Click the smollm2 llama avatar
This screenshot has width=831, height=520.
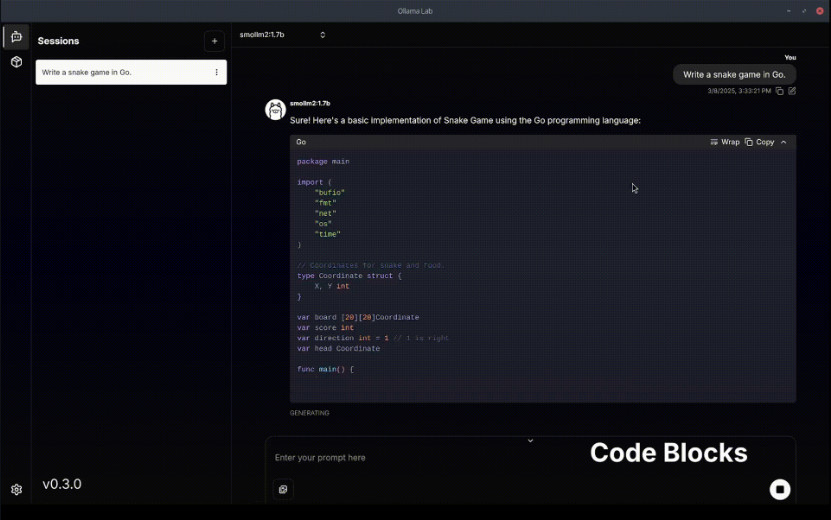tap(275, 110)
